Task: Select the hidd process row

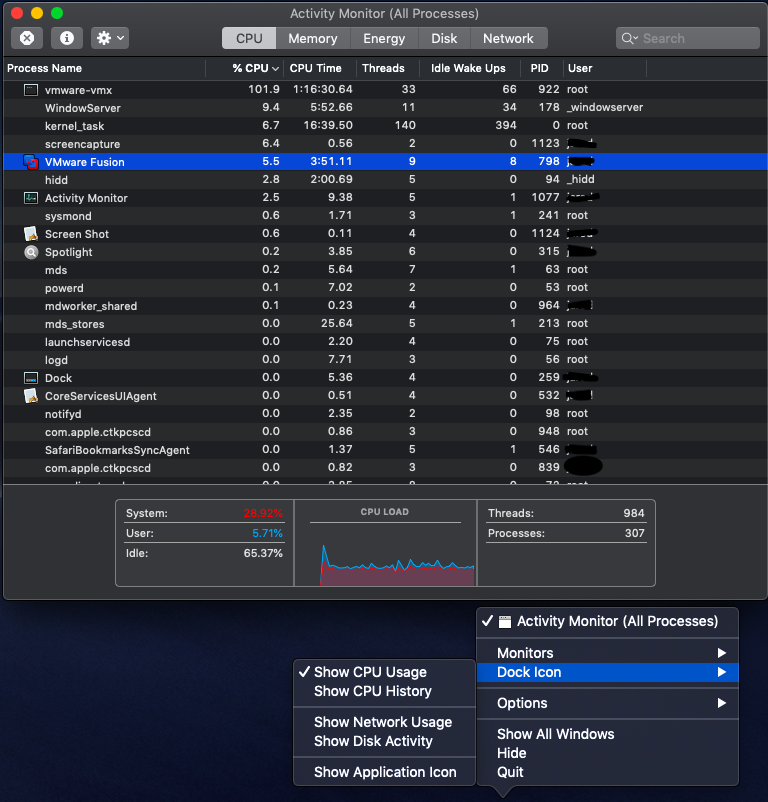Action: coord(386,180)
